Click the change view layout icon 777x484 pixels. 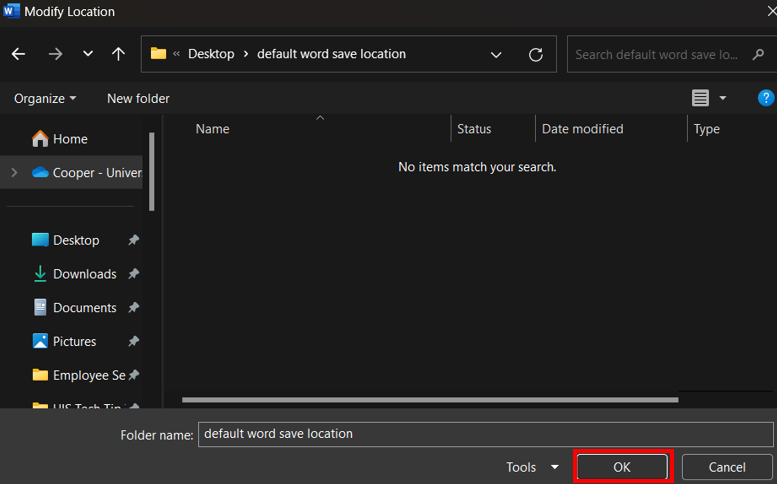[700, 98]
